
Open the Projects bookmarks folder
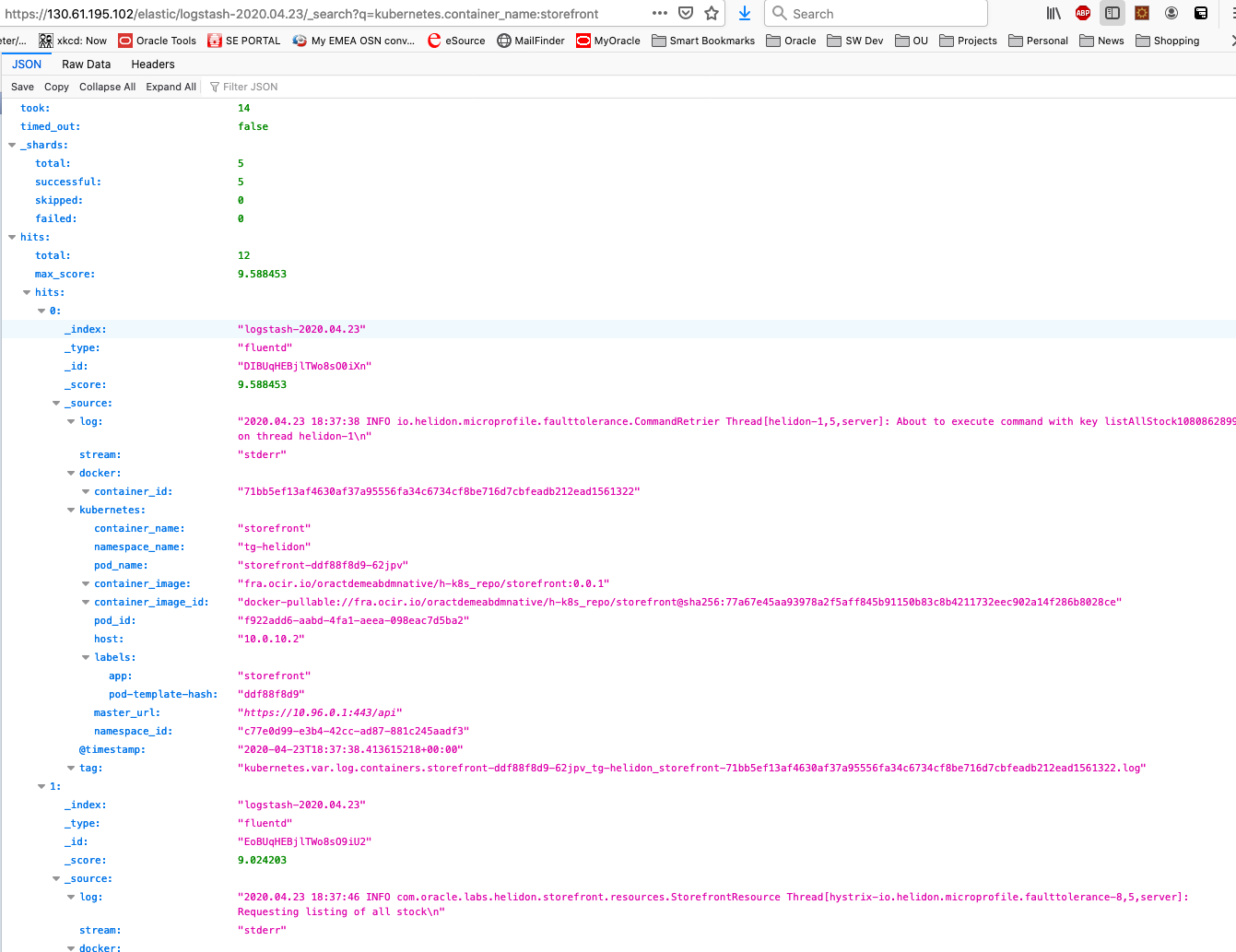click(969, 41)
